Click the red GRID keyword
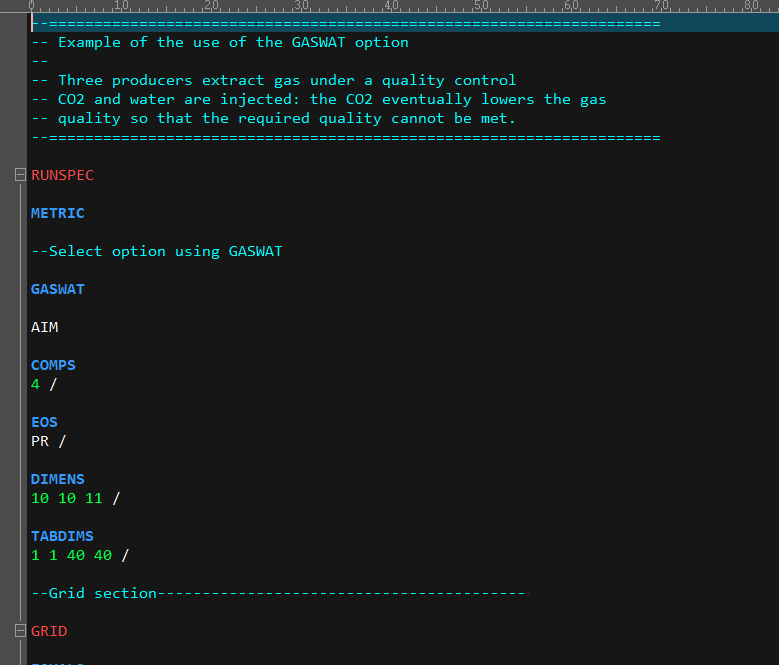 (x=48, y=631)
